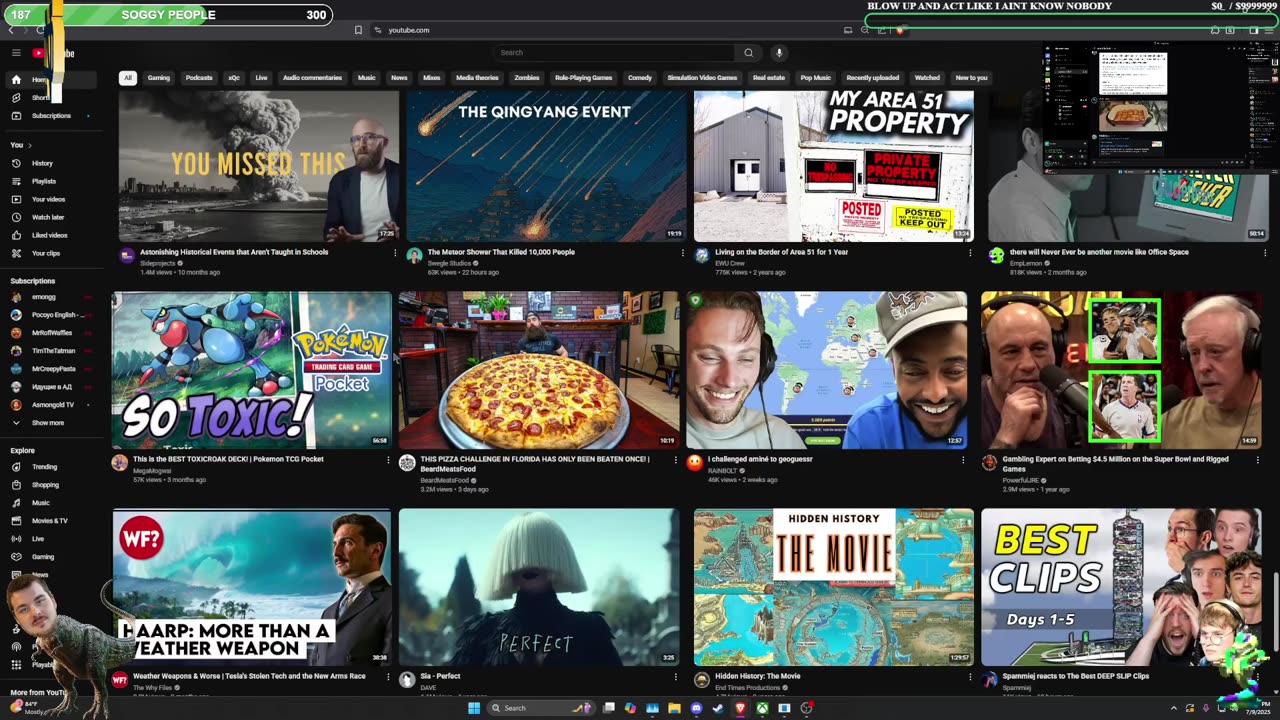1280x720 pixels.
Task: Open The Meteor Shower That Killed 10,000 People title
Action: [x=501, y=252]
